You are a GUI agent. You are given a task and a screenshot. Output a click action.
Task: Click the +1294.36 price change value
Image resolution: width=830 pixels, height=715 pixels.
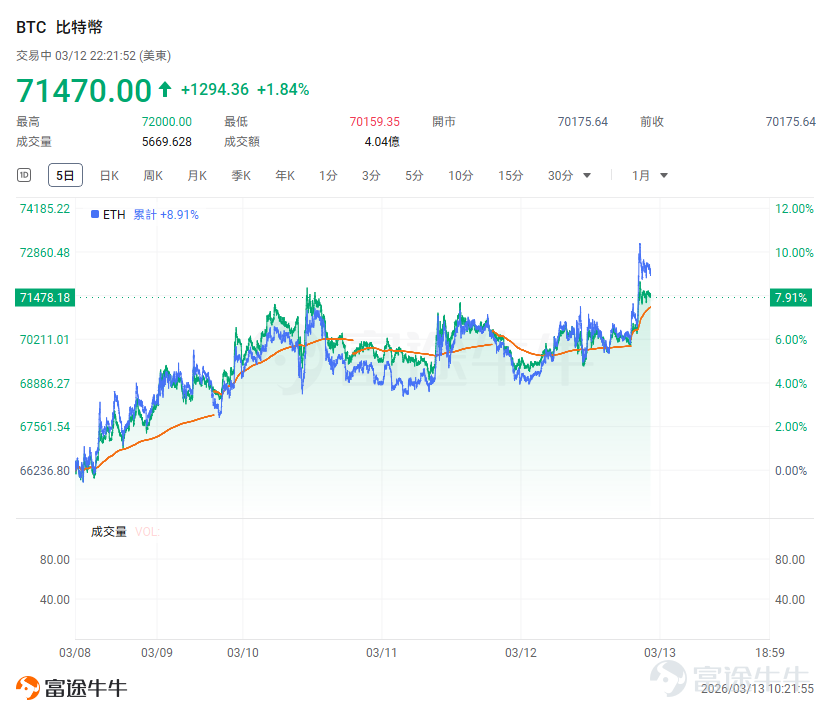[215, 89]
